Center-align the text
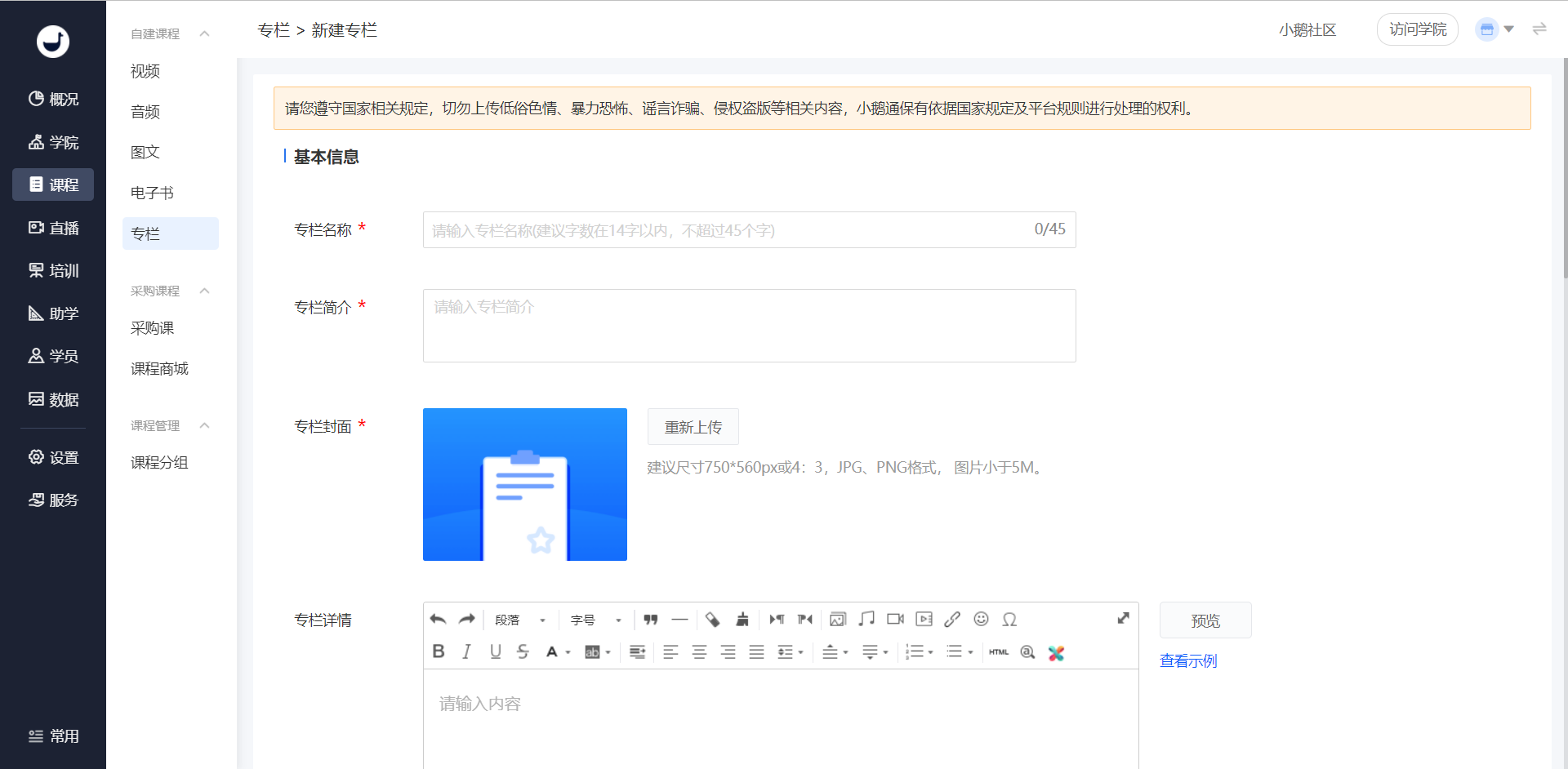The image size is (1568, 769). [x=699, y=651]
